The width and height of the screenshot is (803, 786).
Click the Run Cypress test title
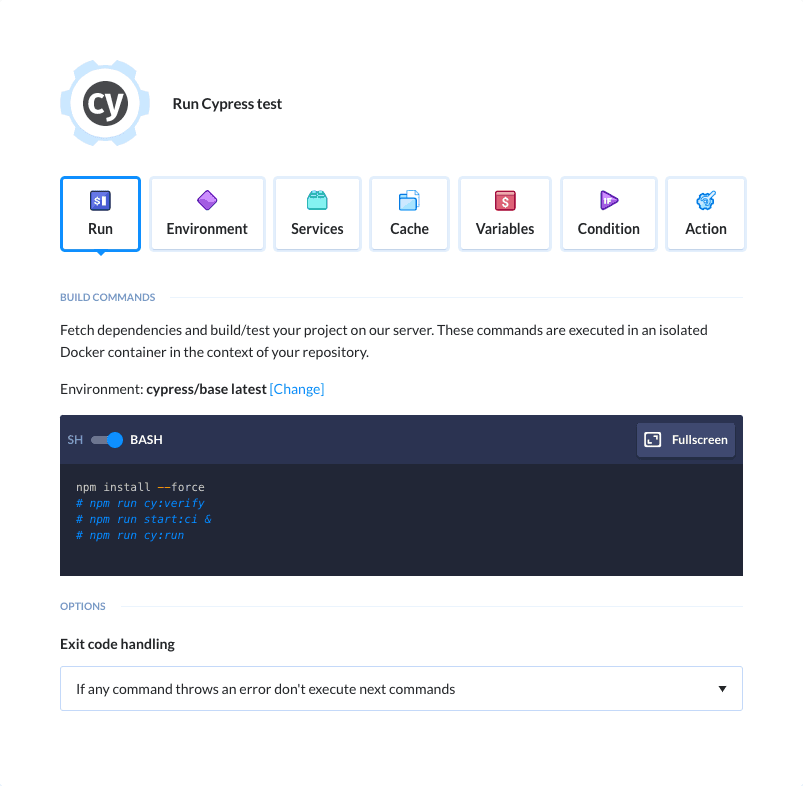tap(227, 104)
